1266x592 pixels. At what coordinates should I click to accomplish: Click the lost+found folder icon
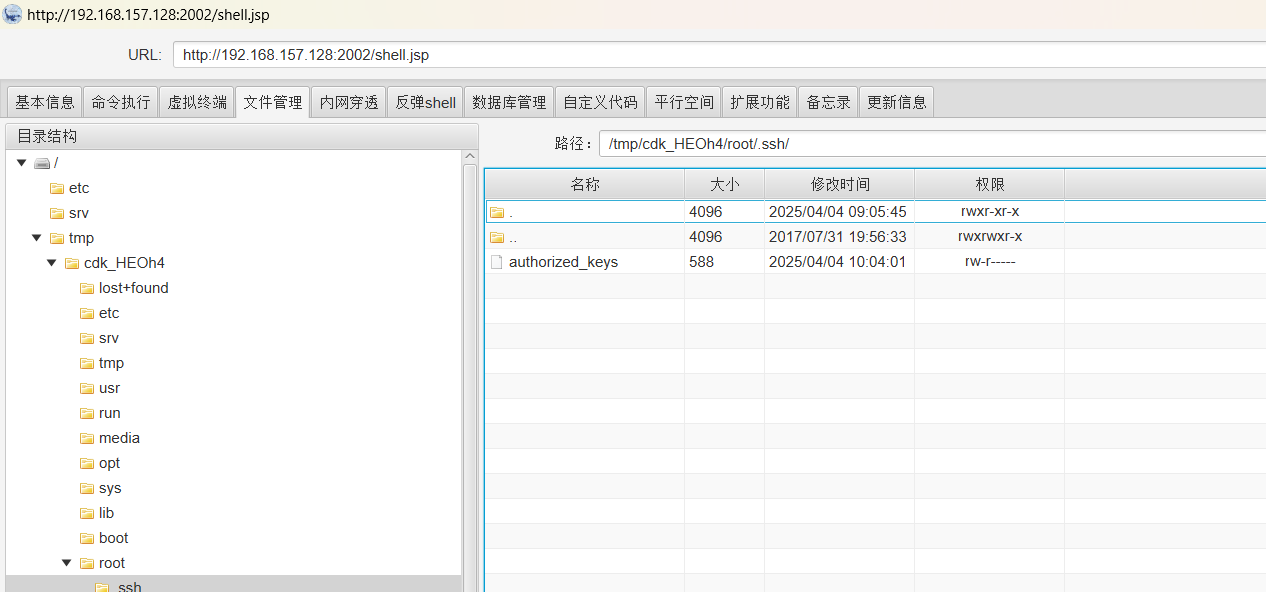87,288
